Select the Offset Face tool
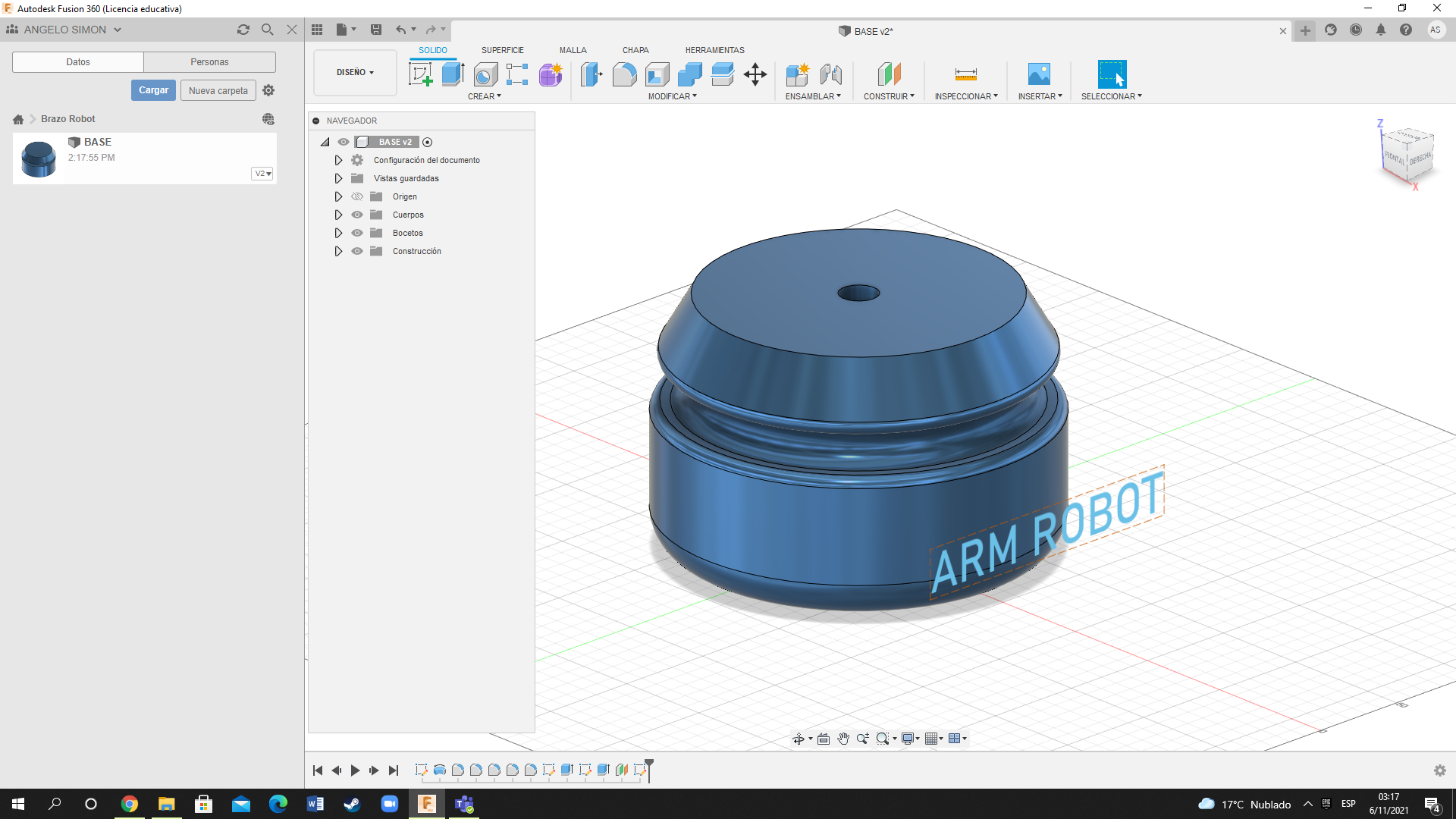Image resolution: width=1456 pixels, height=819 pixels. 723,74
